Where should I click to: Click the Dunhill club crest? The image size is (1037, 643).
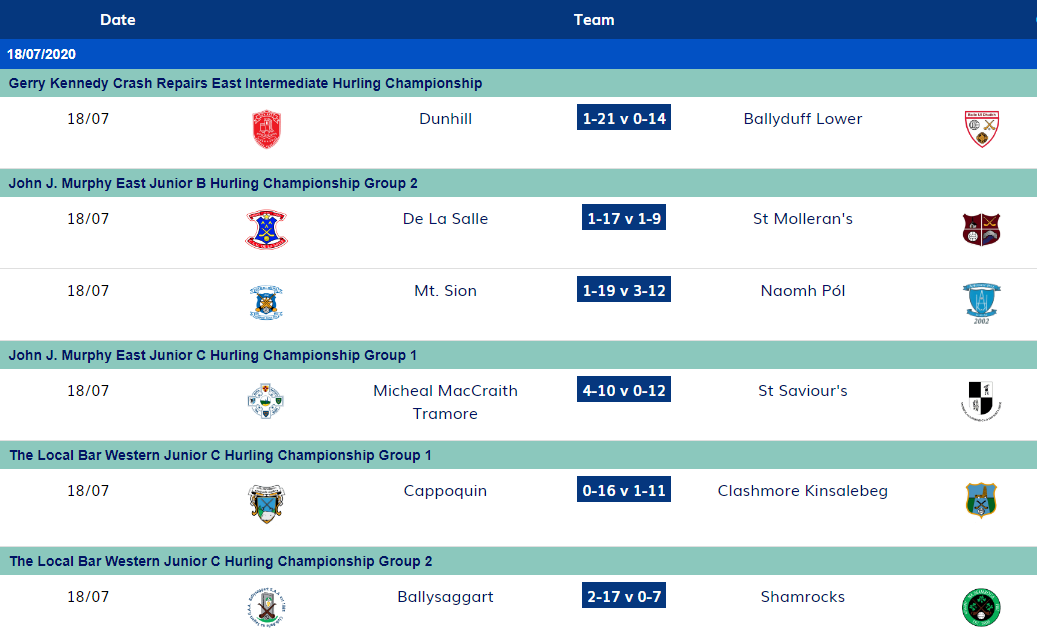pos(266,129)
